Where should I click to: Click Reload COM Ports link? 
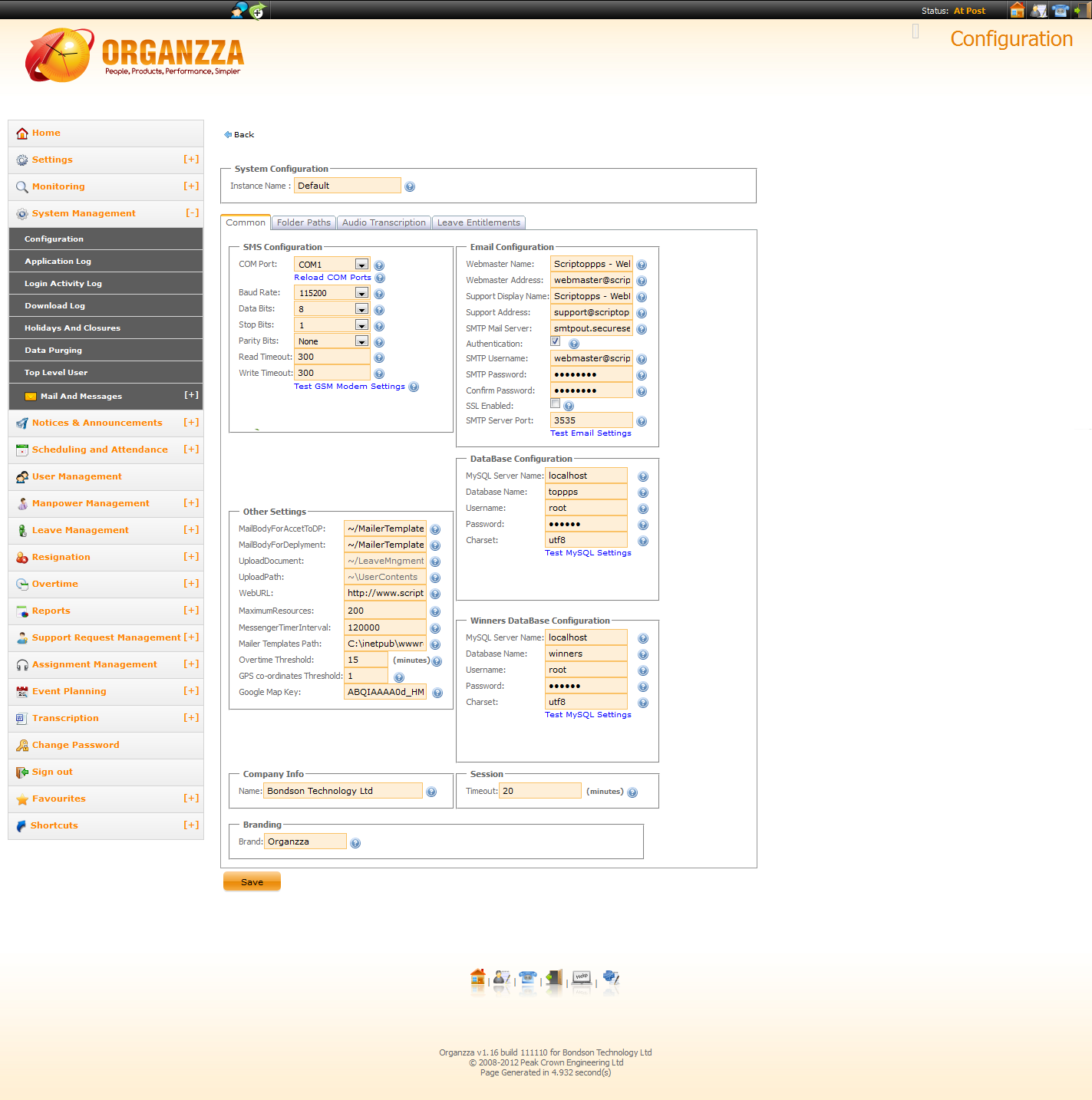(x=332, y=278)
